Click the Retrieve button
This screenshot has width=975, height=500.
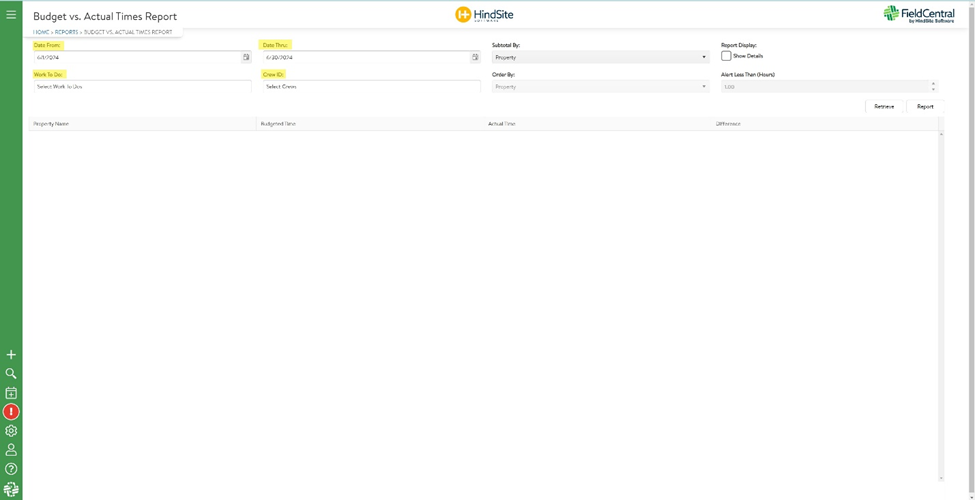point(884,106)
